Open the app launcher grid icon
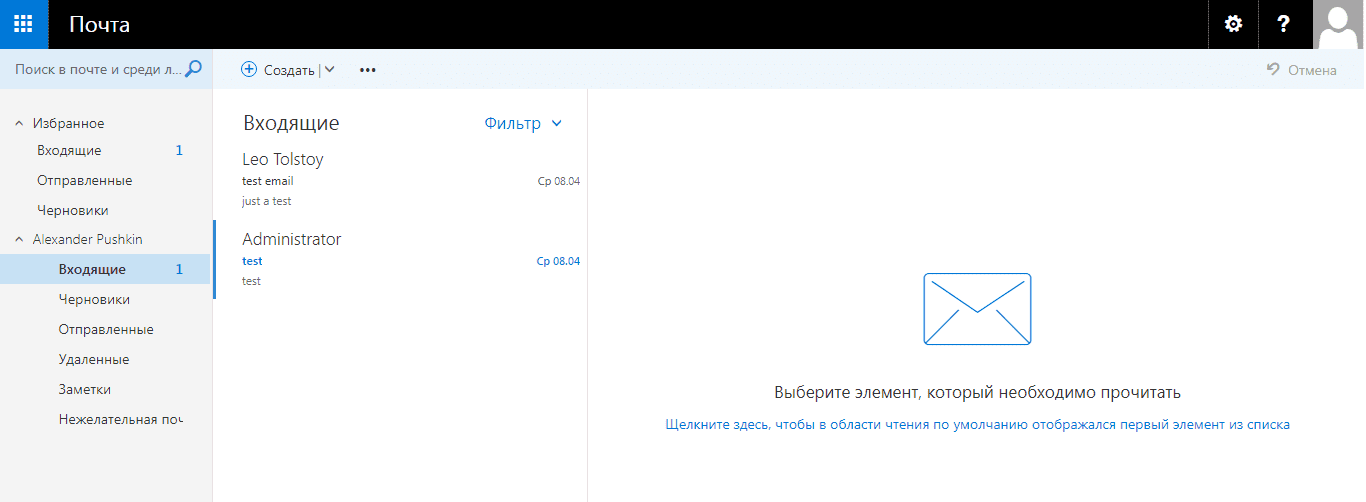Image resolution: width=1366 pixels, height=502 pixels. [24, 24]
